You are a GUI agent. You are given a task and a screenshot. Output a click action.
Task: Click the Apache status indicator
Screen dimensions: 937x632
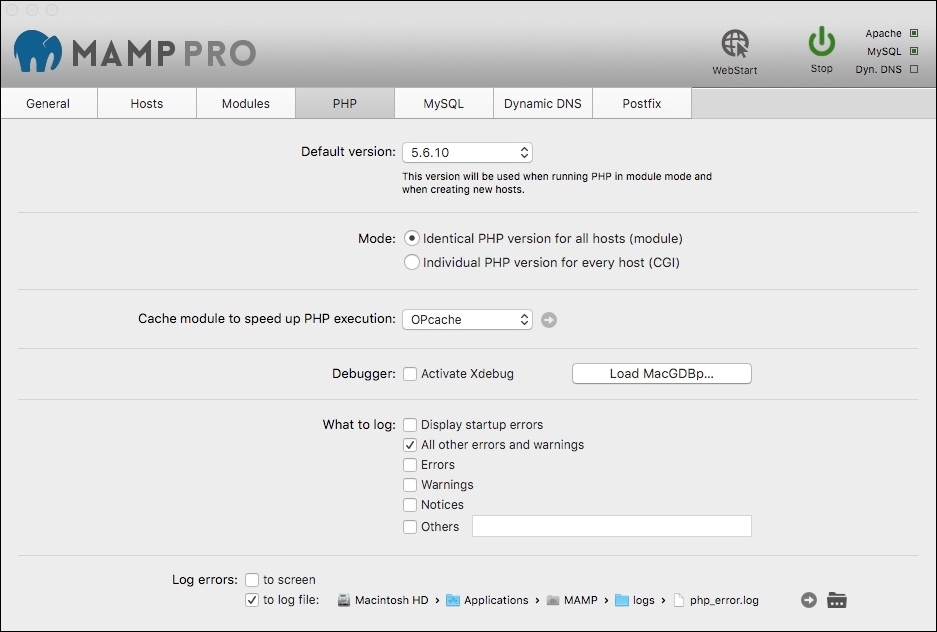coord(914,33)
